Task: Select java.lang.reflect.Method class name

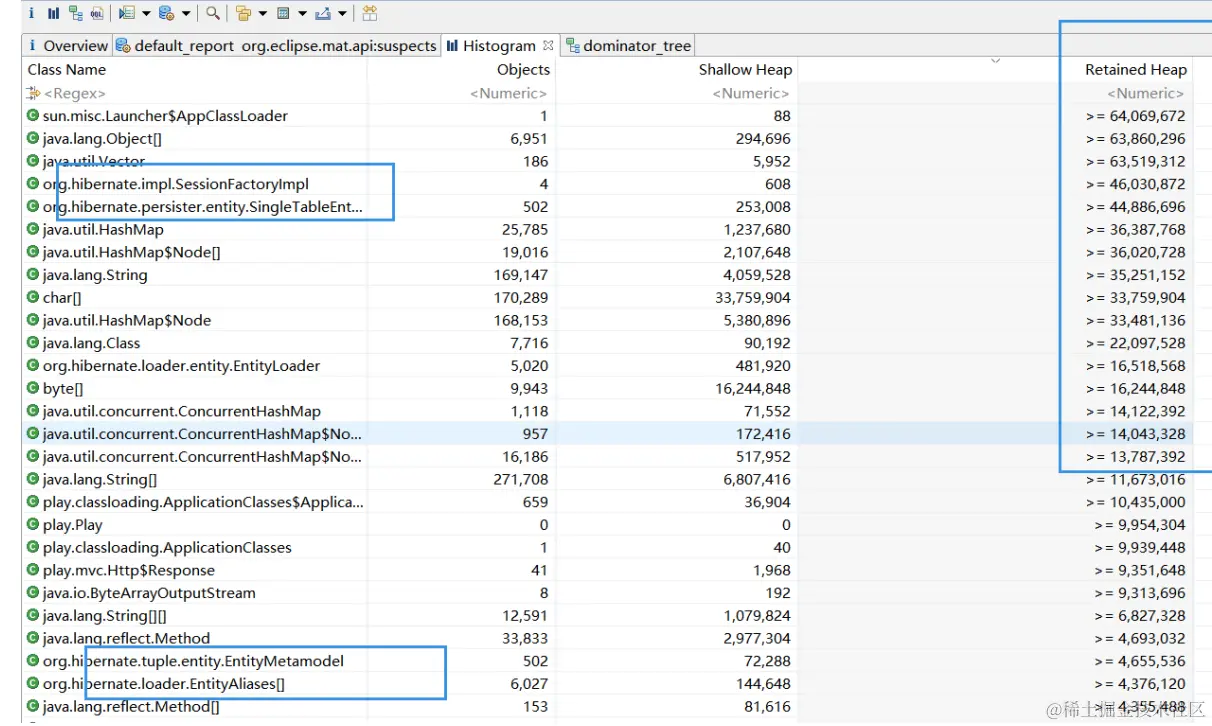Action: coord(127,638)
